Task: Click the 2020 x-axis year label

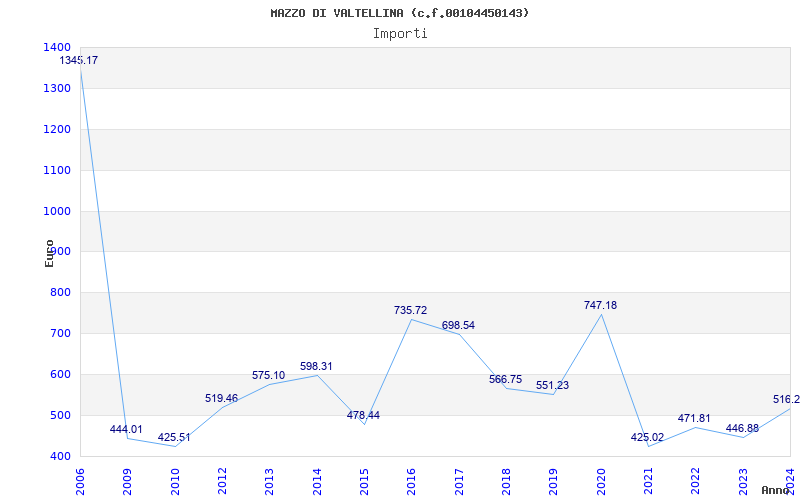Action: [601, 482]
